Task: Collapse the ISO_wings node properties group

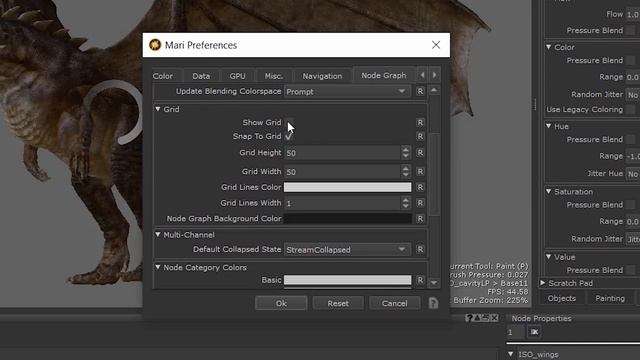Action: pyautogui.click(x=511, y=354)
